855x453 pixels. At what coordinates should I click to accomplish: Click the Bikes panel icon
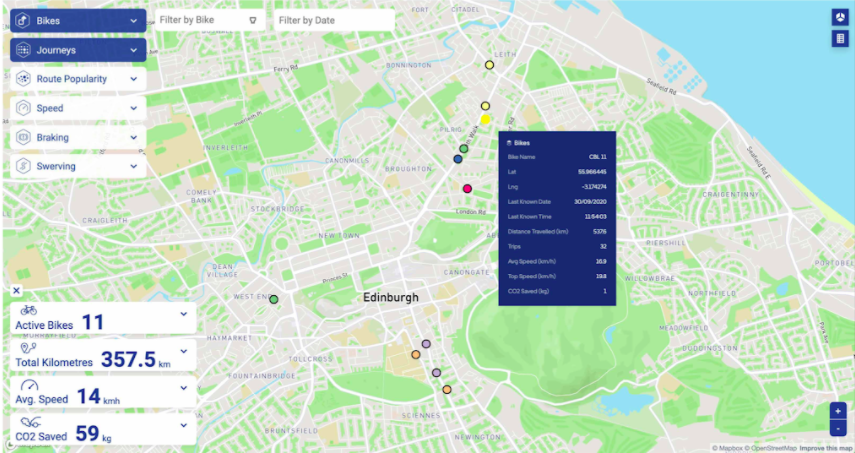22,21
